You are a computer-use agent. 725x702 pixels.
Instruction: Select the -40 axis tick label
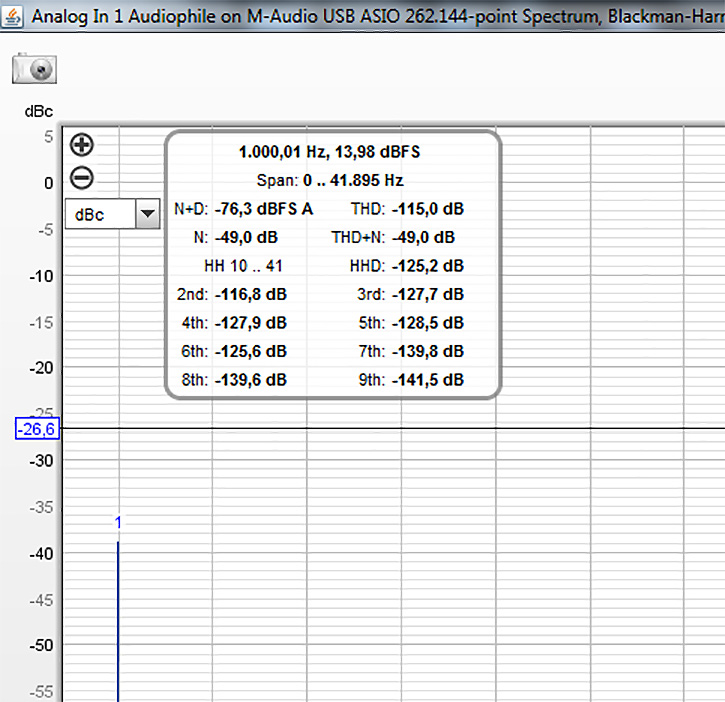[41, 554]
